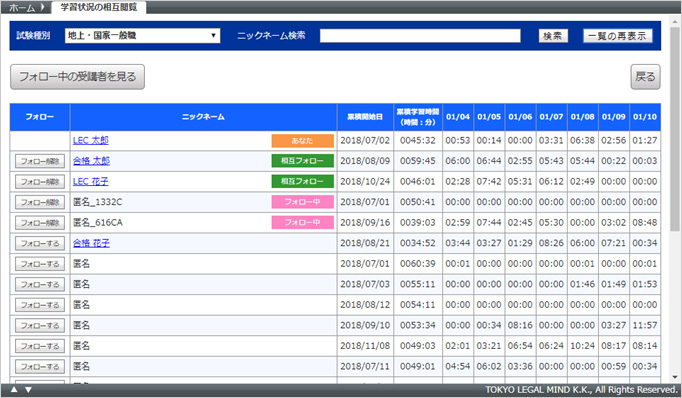682x398 pixels.
Task: Open the LEC 花子 nickname link
Action: pyautogui.click(x=90, y=181)
